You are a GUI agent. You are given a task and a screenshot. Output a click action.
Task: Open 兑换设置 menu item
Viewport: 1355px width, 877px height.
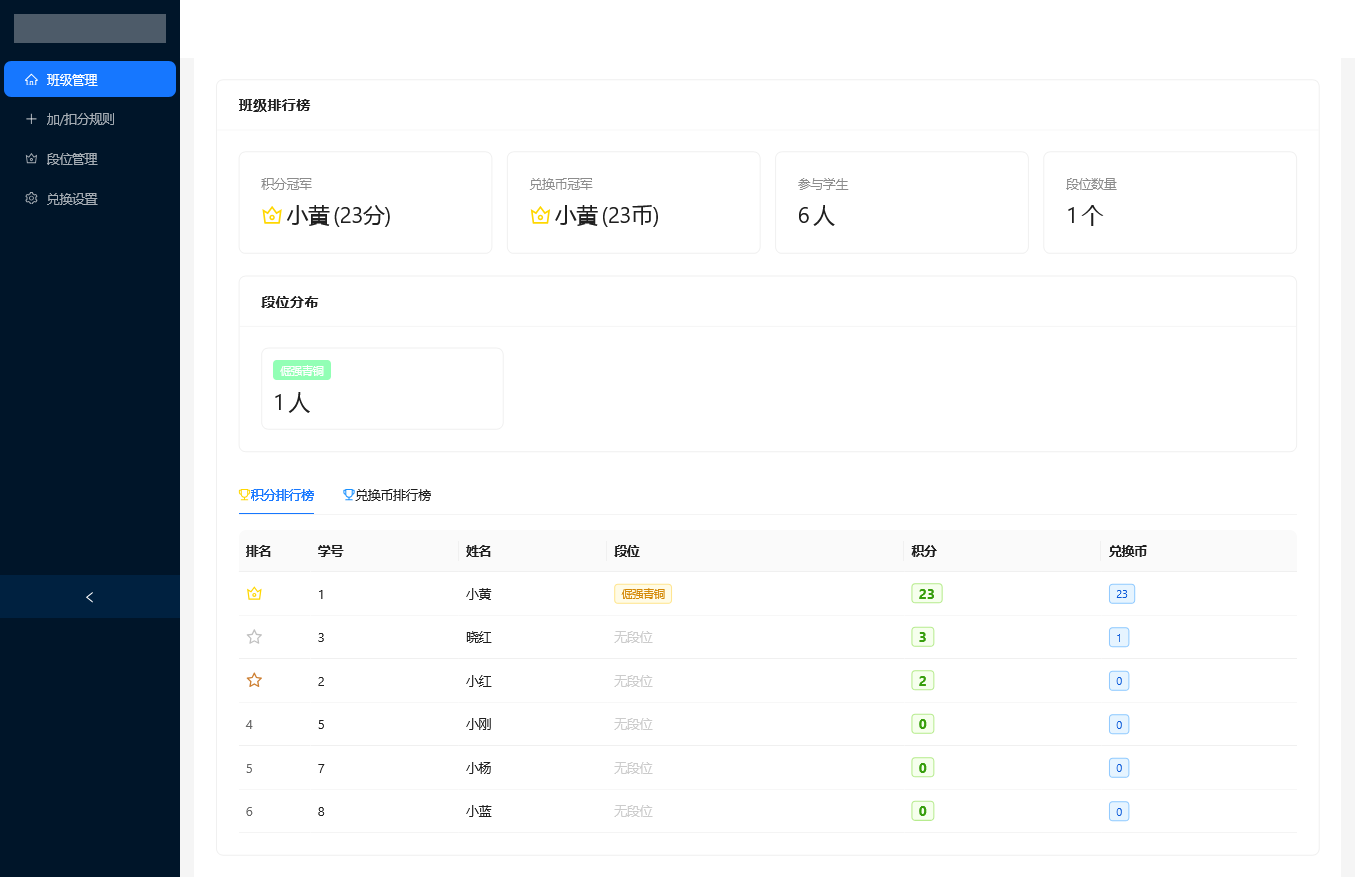(x=90, y=199)
